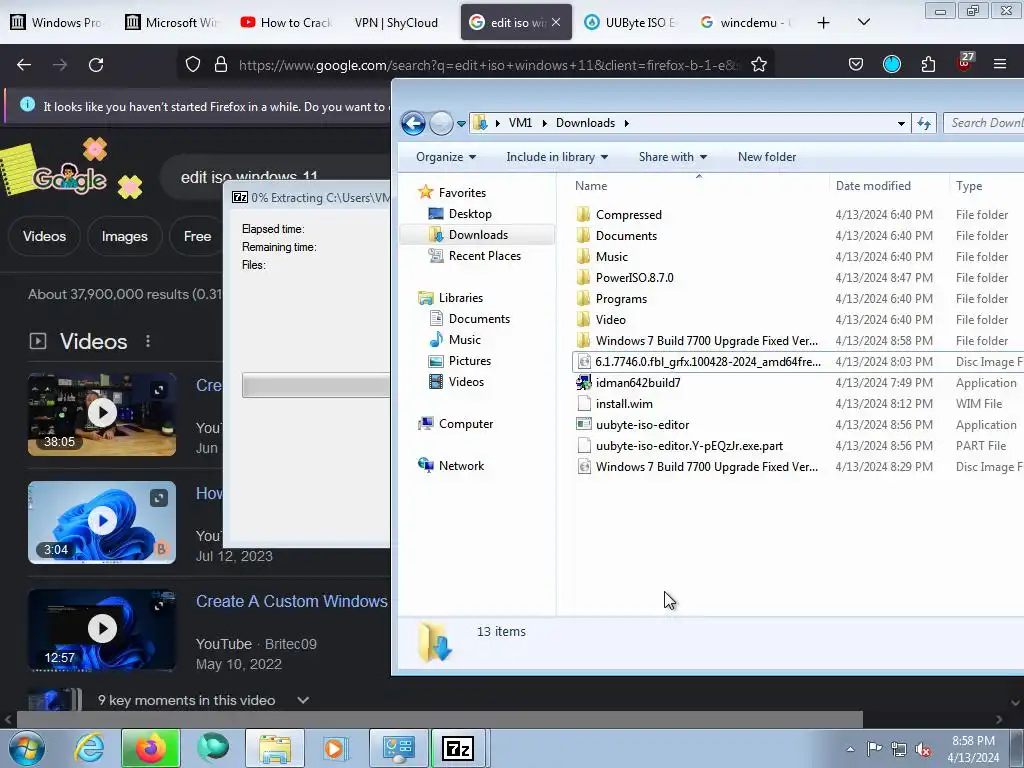Switch to the 'VPN | ShyCloud' tab
This screenshot has width=1024, height=768.
click(x=396, y=22)
